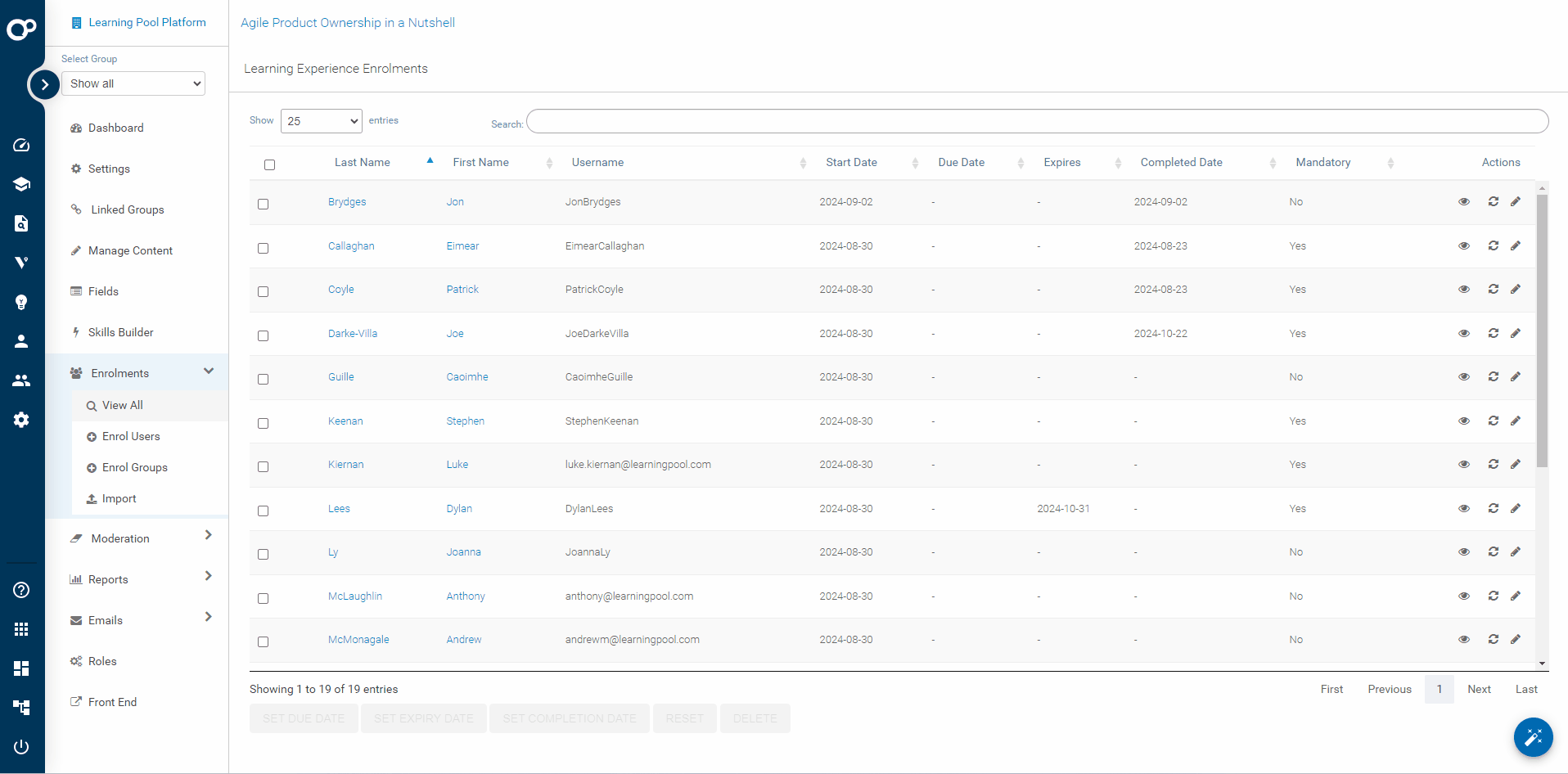Open the entries-per-page dropdown showing 25
Image resolution: width=1568 pixels, height=774 pixels.
pyautogui.click(x=321, y=121)
